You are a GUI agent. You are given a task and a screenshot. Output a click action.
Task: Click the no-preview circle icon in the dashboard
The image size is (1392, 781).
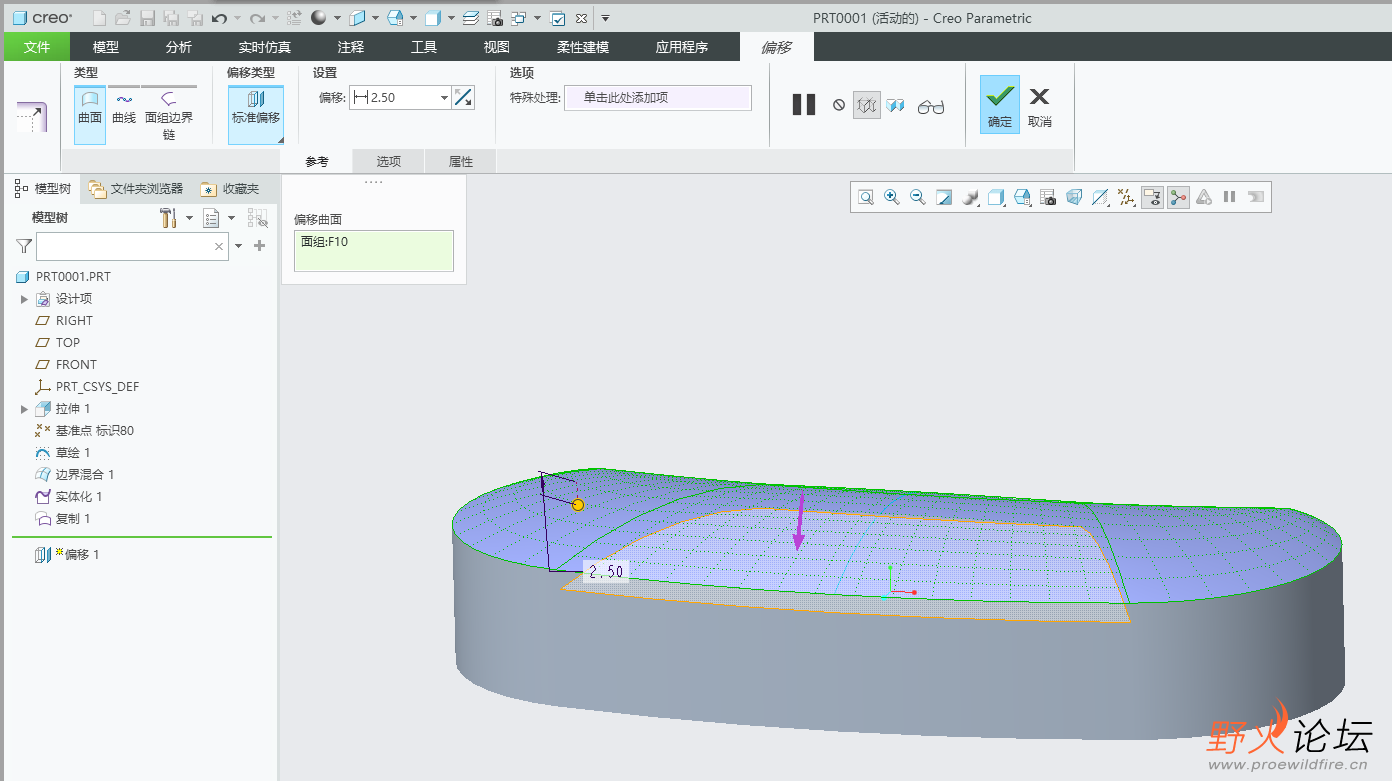pyautogui.click(x=839, y=105)
